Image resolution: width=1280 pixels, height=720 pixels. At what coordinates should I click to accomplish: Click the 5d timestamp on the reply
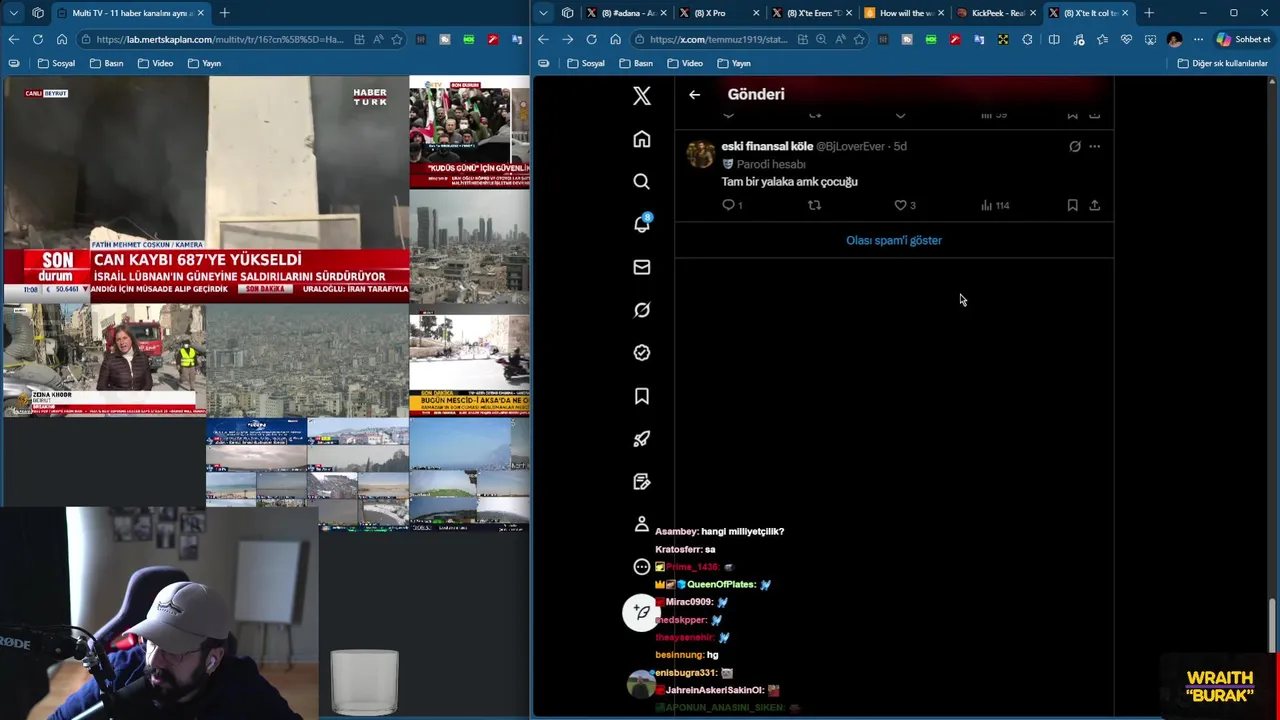(x=900, y=146)
